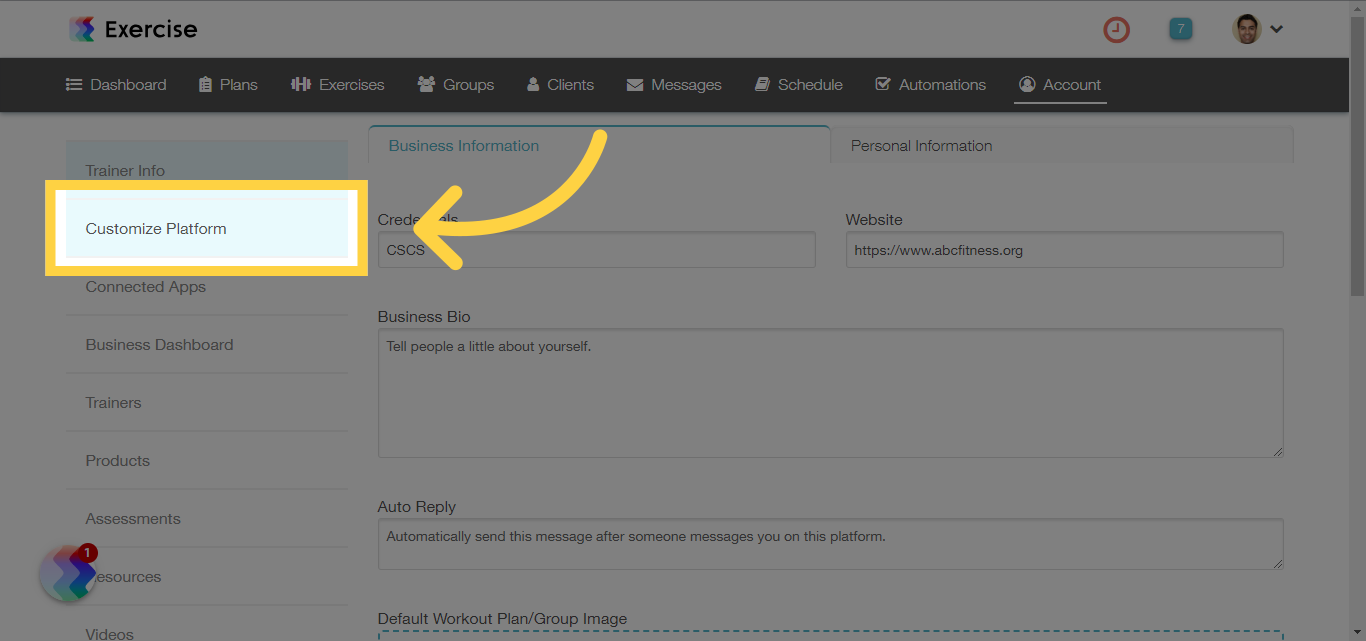Select the Clients person icon
The image size is (1366, 641).
533,84
